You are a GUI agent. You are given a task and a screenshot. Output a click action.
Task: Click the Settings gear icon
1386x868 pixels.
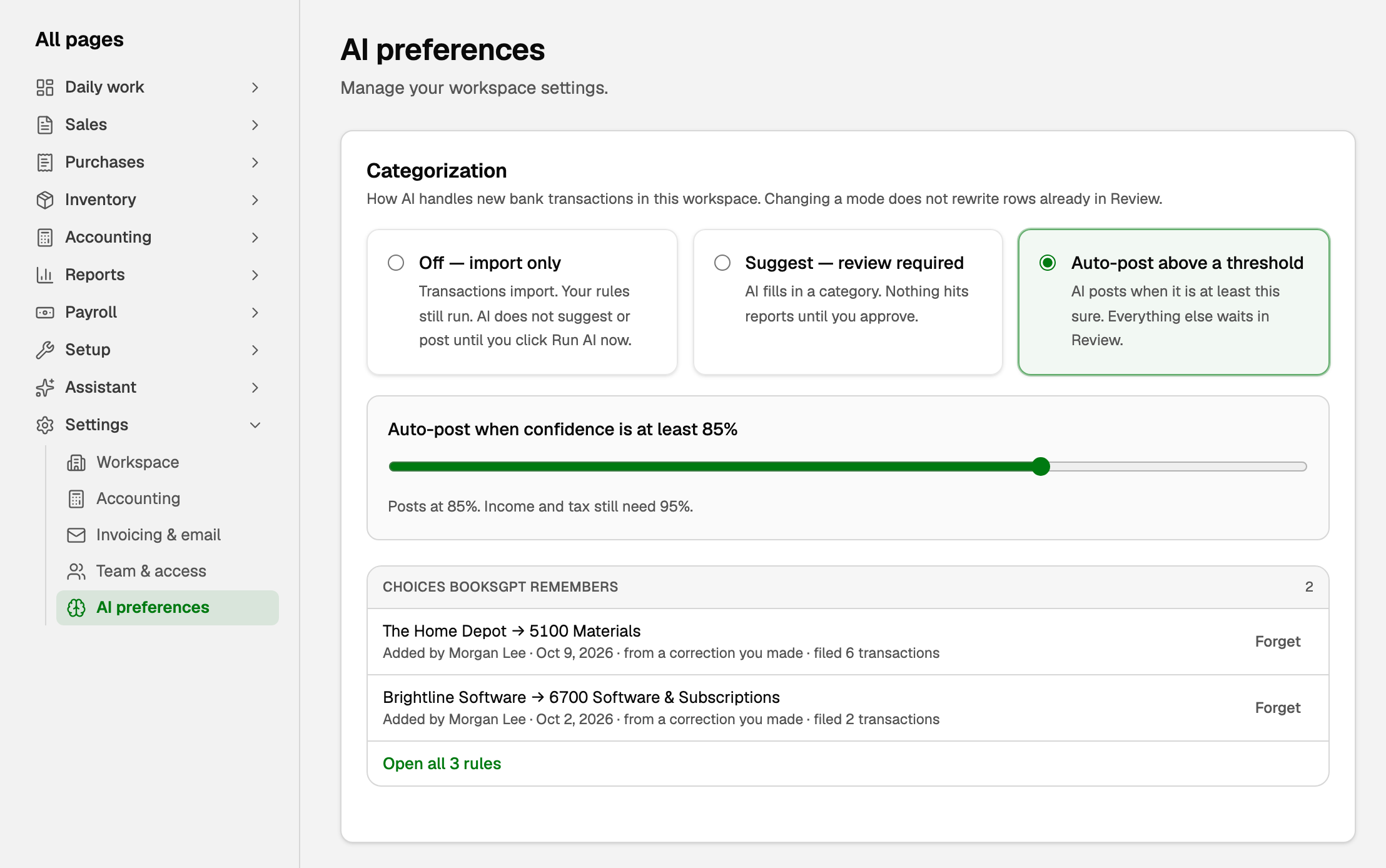tap(45, 425)
